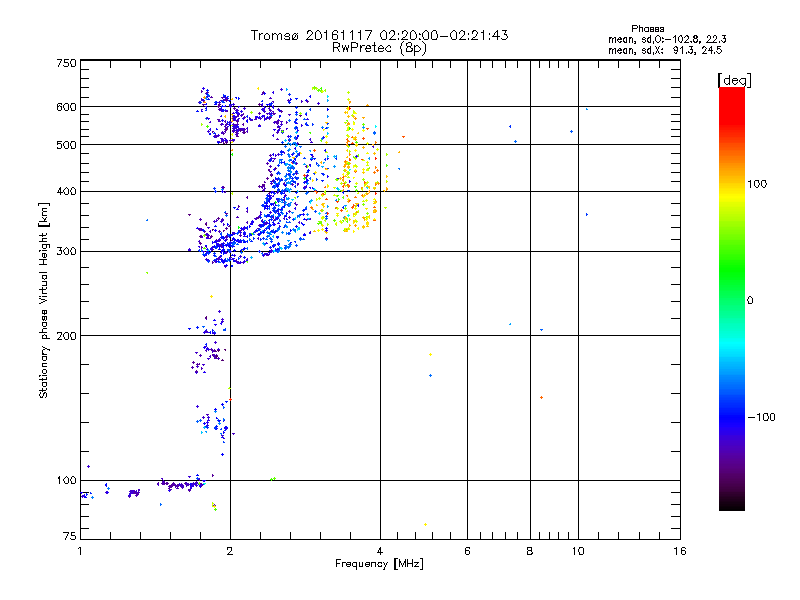Click the orange data point below 200 km near 8 MHz
Screen dimensions: 800x600
[x=541, y=397]
